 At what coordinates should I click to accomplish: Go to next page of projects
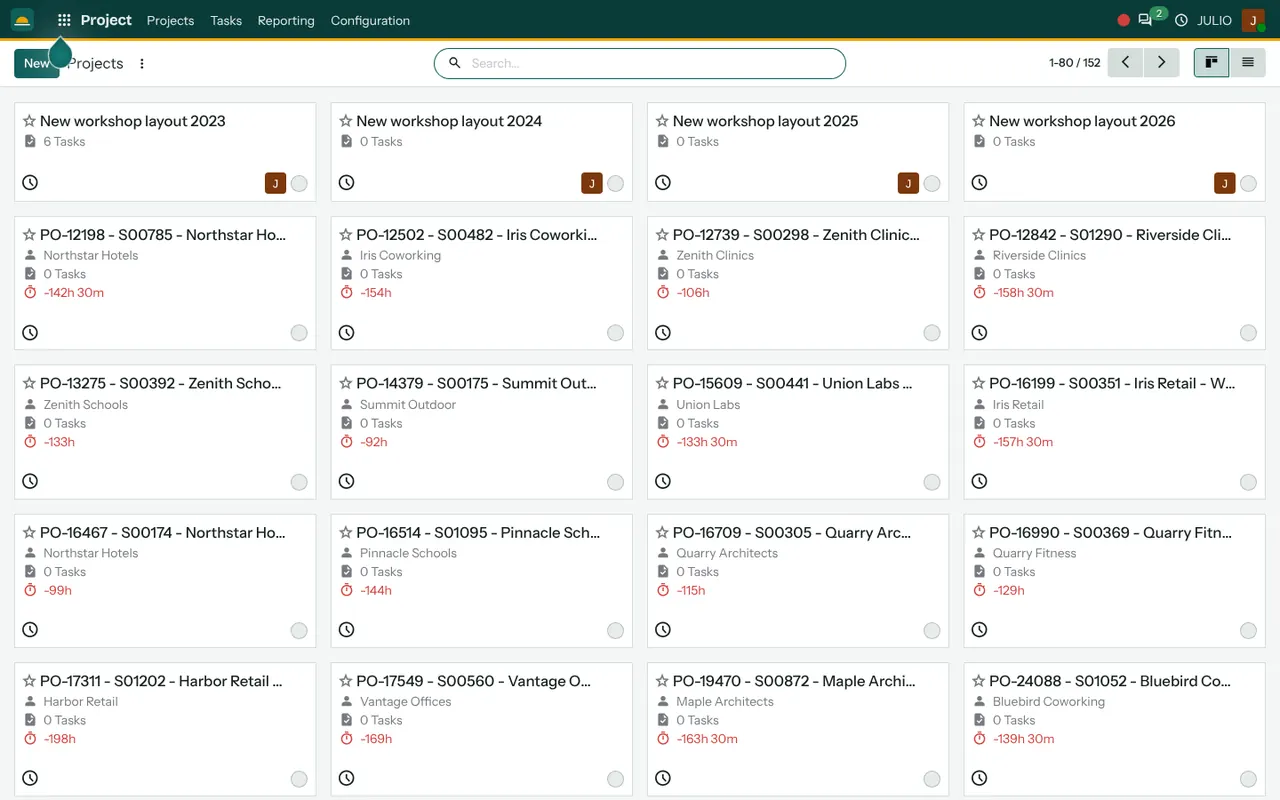(x=1161, y=62)
